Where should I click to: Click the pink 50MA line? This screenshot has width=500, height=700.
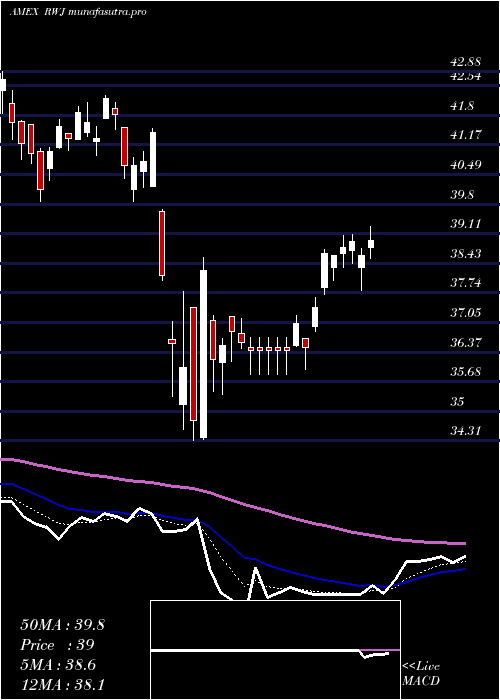[x=232, y=500]
